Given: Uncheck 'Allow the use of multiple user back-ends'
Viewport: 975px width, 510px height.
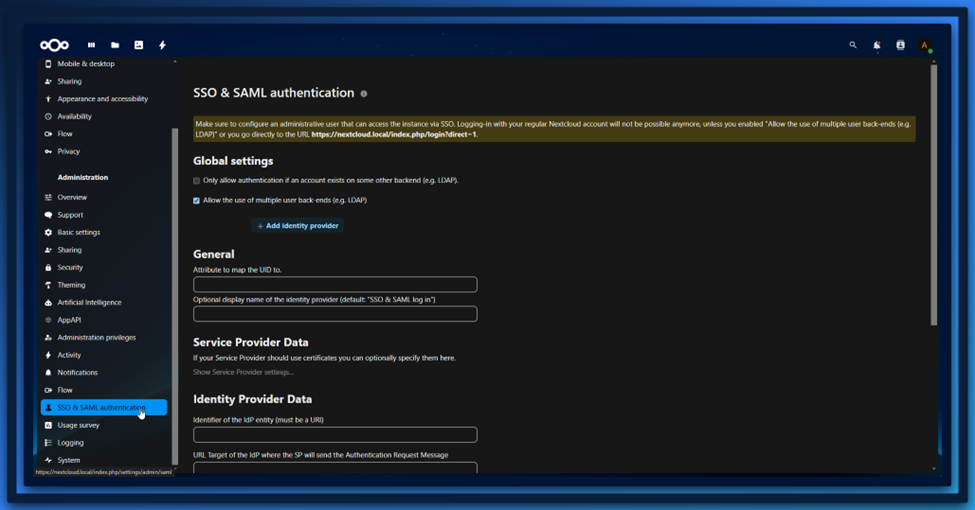Looking at the screenshot, I should [197, 201].
